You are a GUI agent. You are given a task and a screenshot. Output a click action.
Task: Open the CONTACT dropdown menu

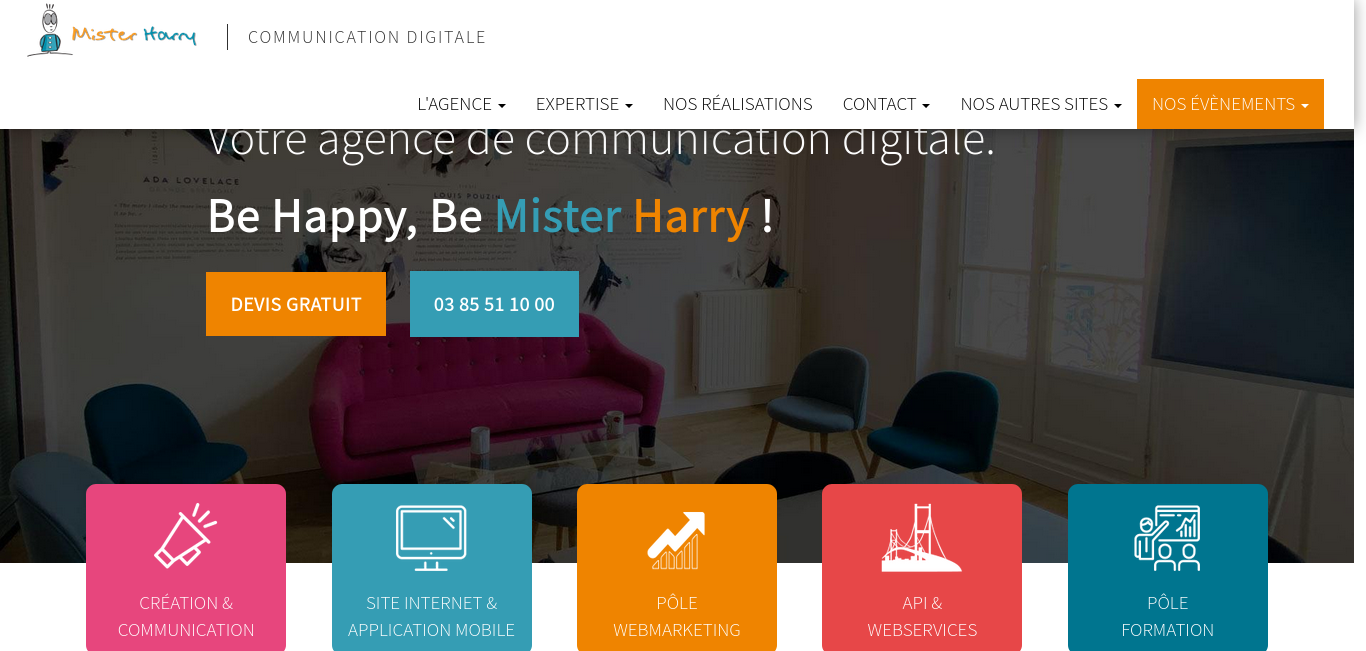pyautogui.click(x=886, y=104)
